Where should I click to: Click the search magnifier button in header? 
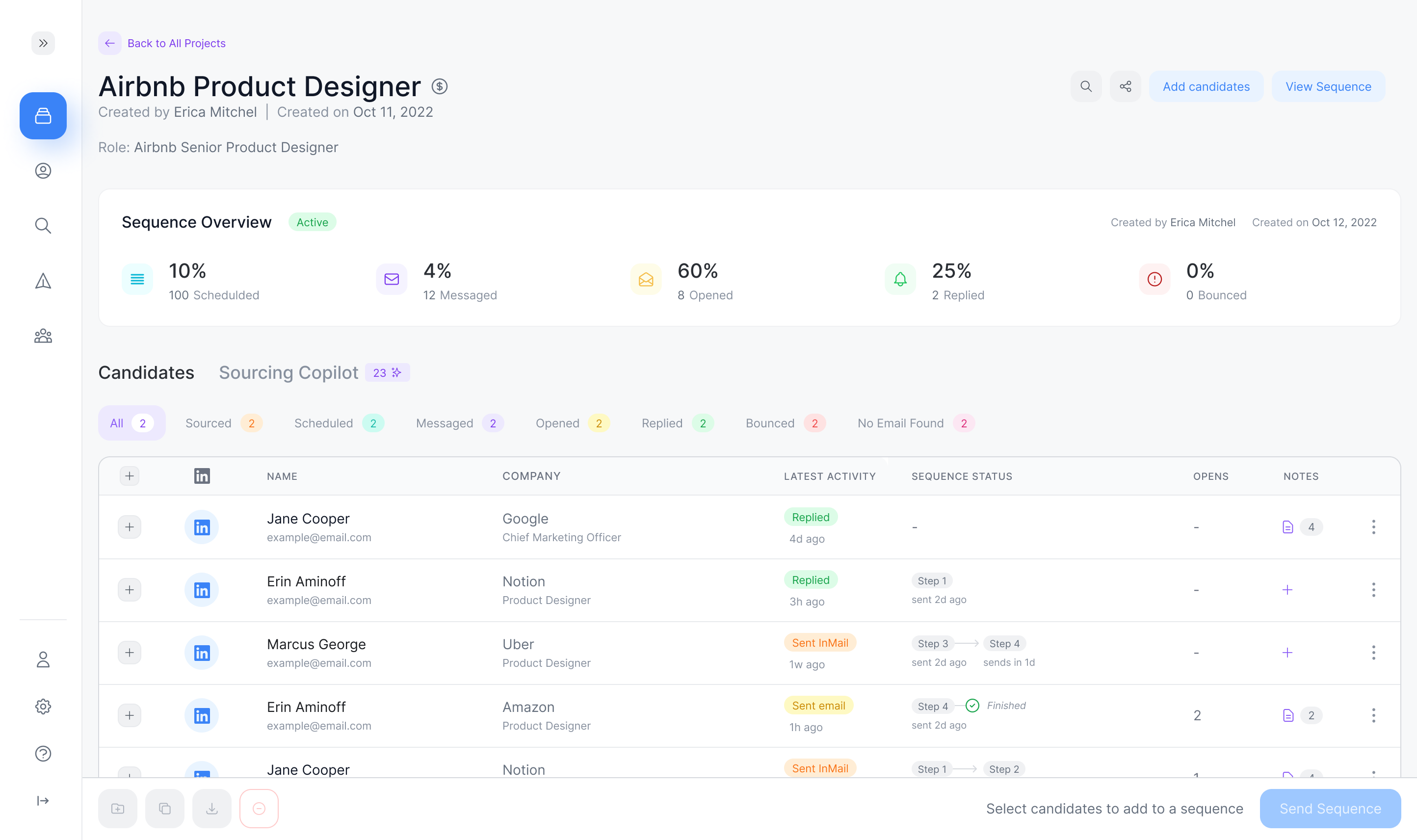click(1086, 87)
